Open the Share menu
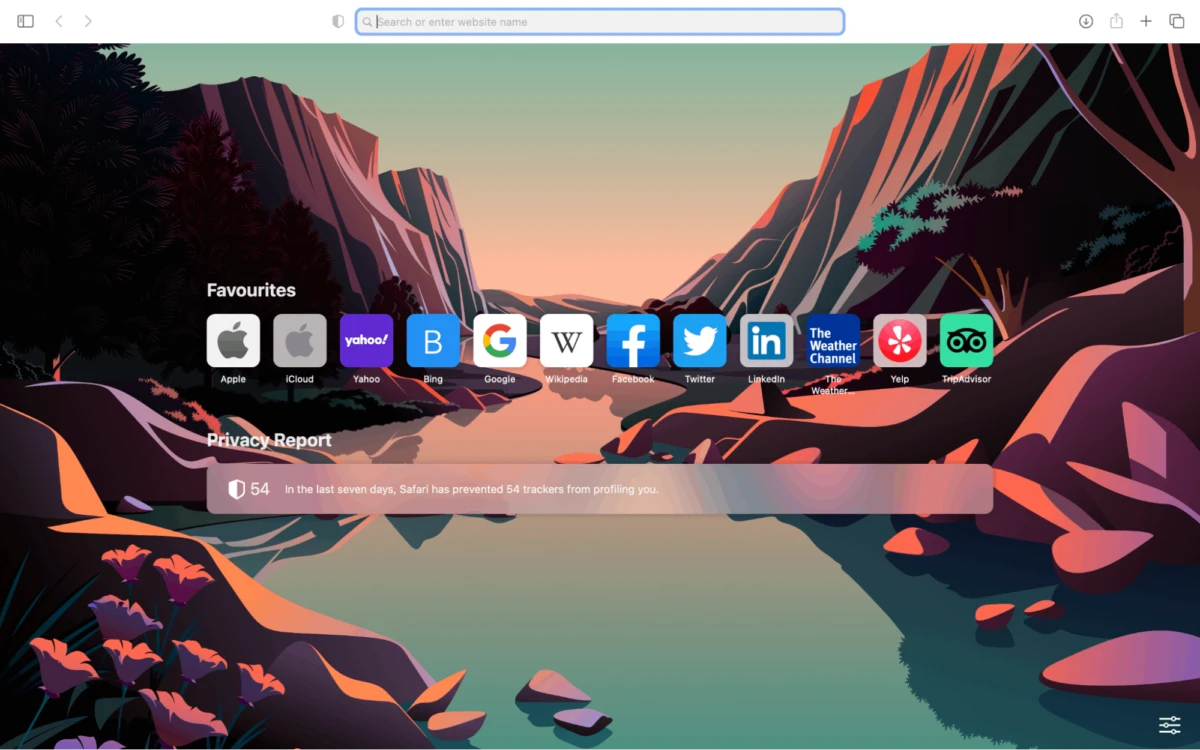1200x750 pixels. pyautogui.click(x=1116, y=21)
